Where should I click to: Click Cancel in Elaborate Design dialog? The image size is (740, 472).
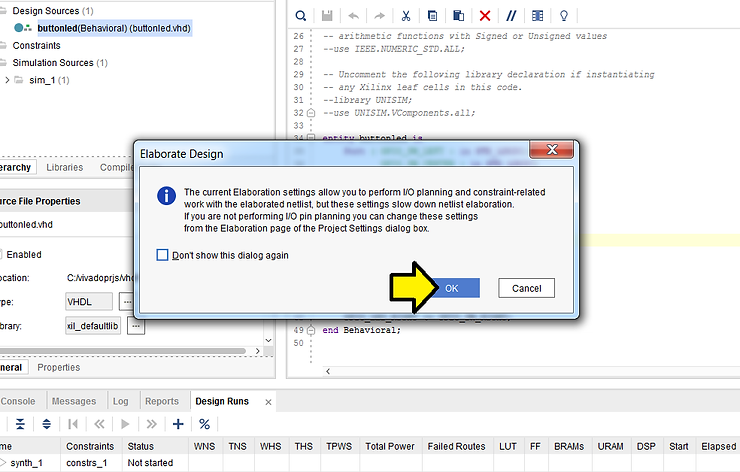tap(526, 288)
